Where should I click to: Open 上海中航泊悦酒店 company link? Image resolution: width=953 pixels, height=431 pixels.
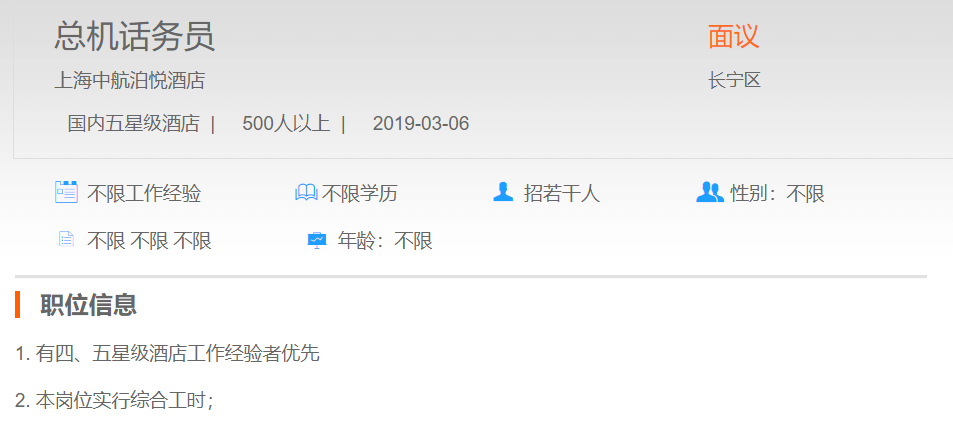[x=129, y=80]
